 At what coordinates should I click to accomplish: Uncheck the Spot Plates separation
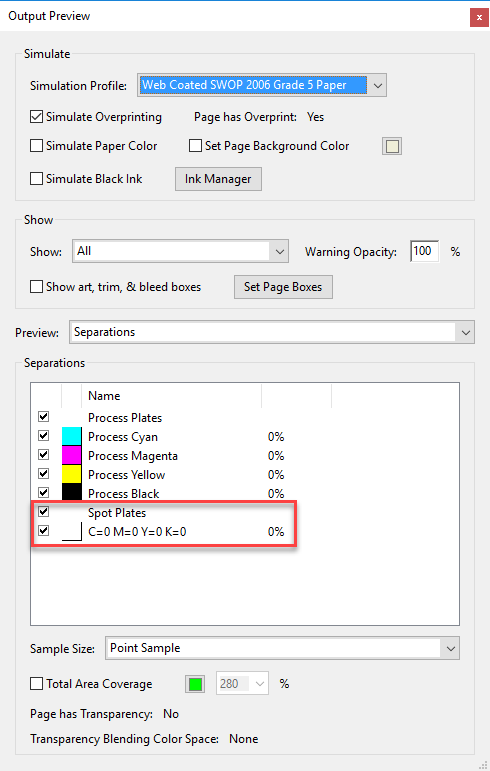pyautogui.click(x=44, y=512)
